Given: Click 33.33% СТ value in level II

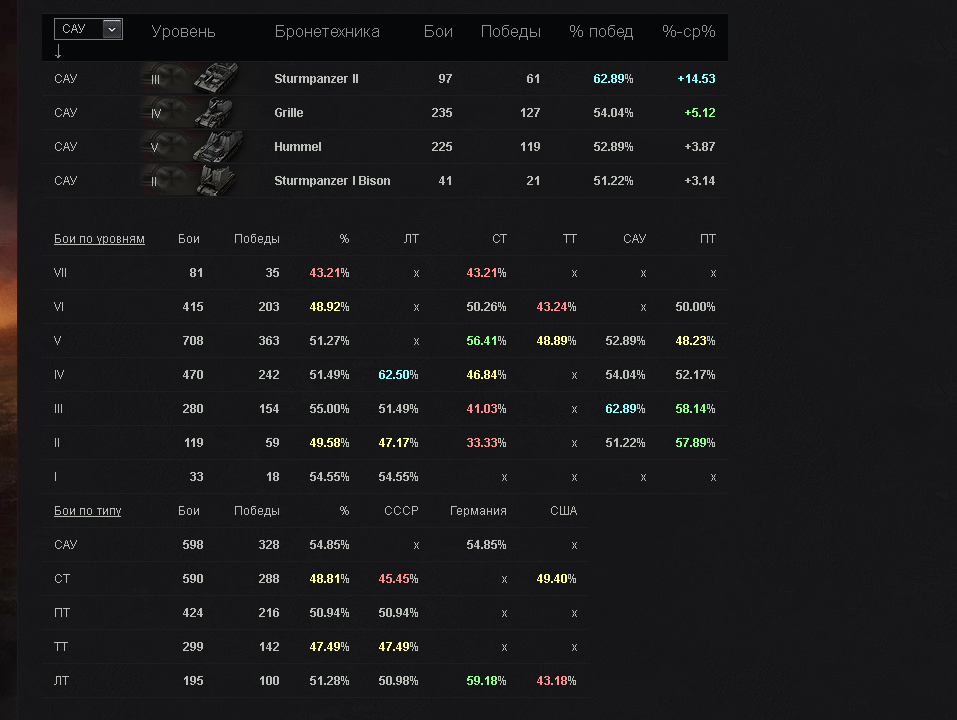Looking at the screenshot, I should (486, 444).
